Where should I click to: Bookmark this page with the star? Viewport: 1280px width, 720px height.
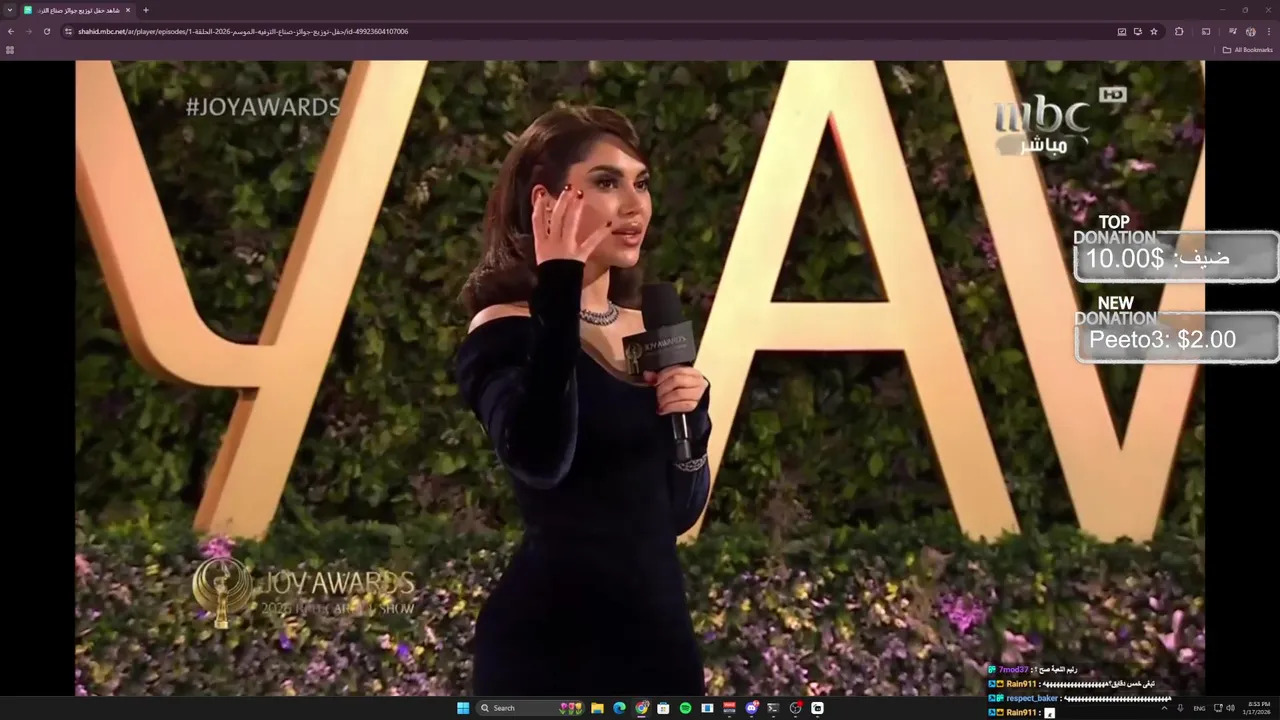1154,31
